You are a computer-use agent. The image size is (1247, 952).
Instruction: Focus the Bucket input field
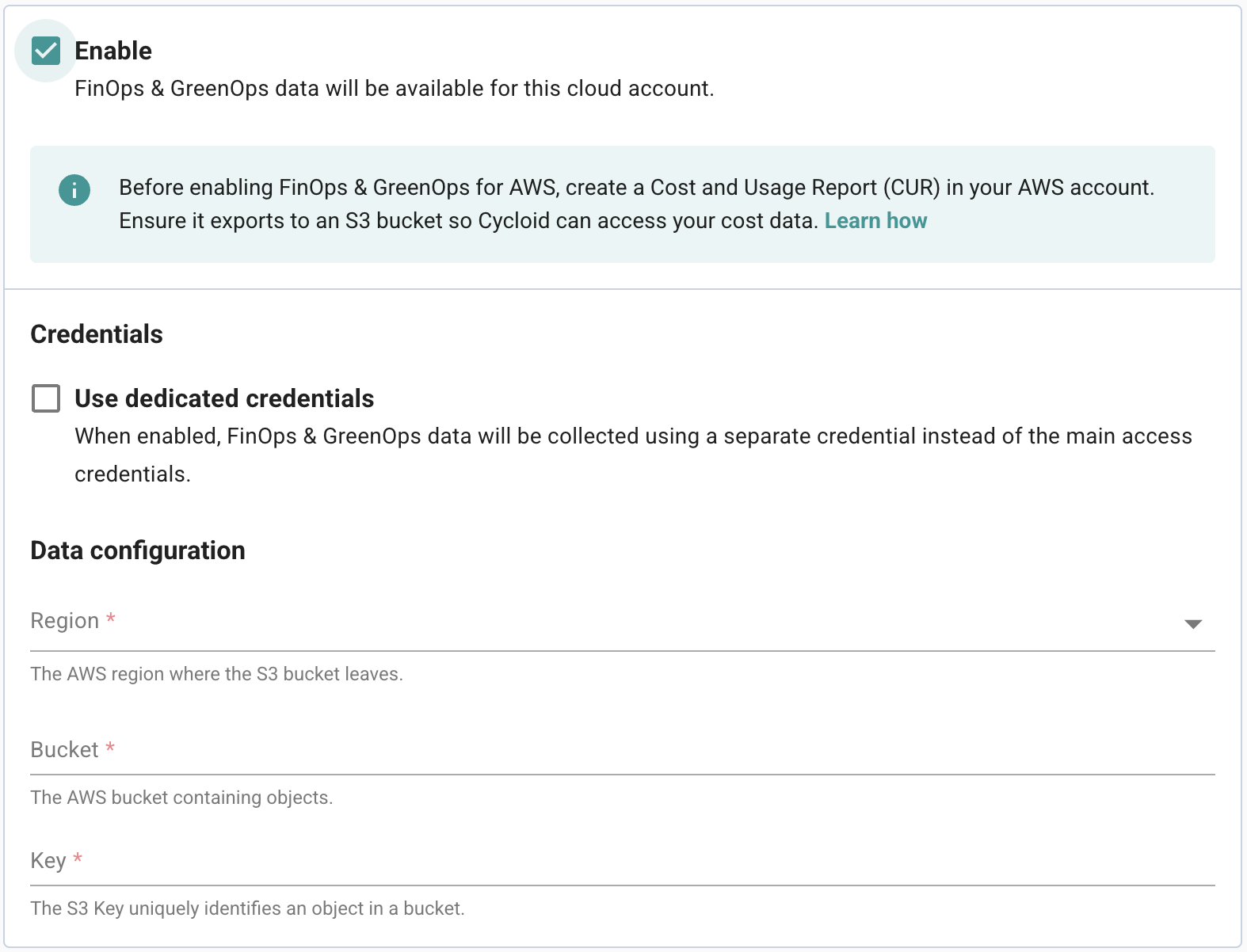tap(623, 750)
